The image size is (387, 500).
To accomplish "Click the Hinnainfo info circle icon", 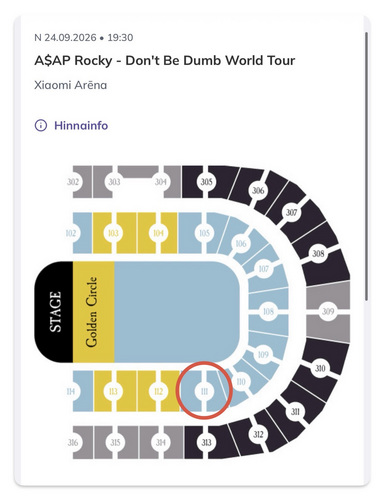I will (x=41, y=126).
